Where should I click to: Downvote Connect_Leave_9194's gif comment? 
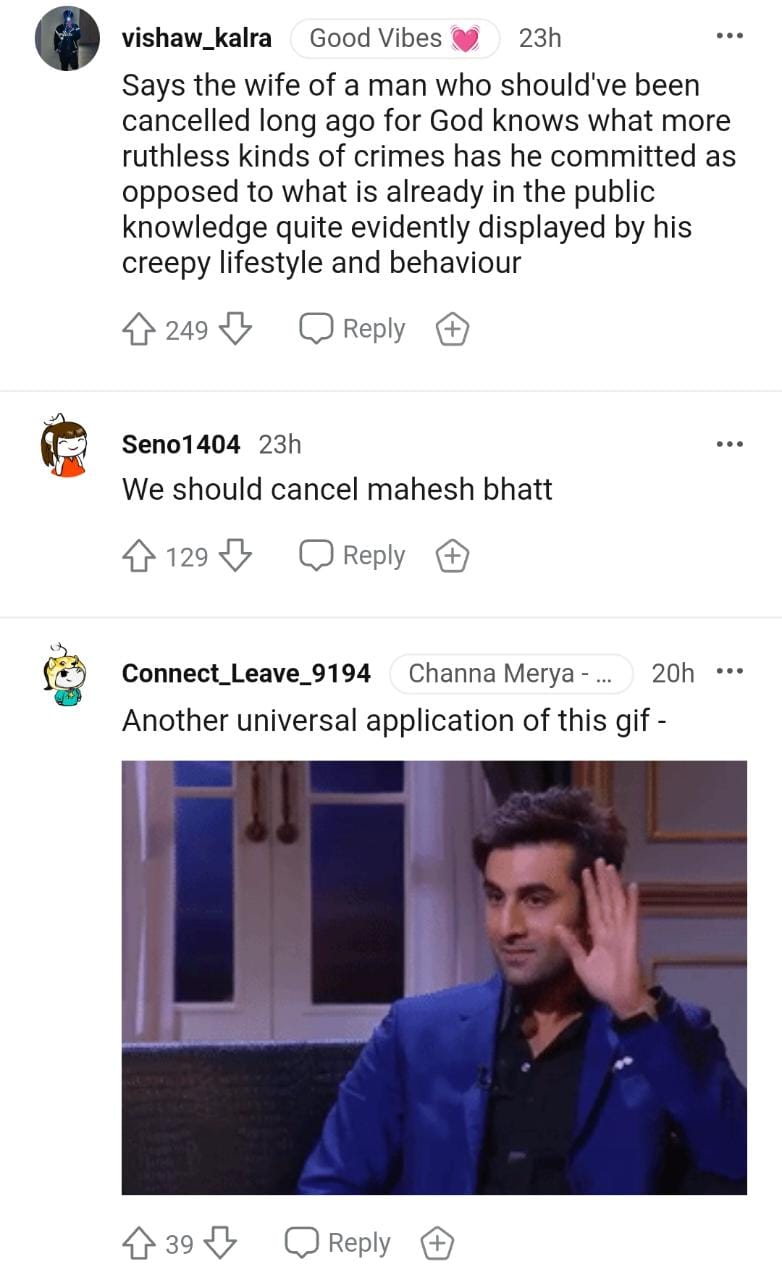[x=220, y=1243]
